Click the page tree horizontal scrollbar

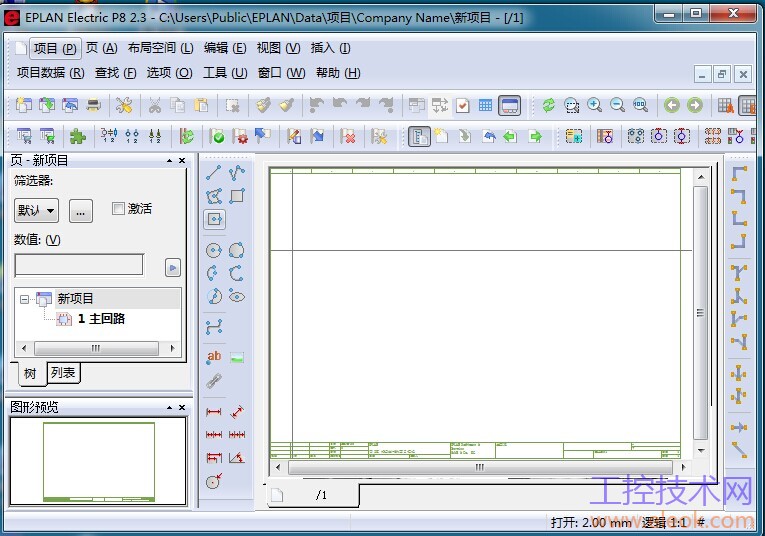97,348
